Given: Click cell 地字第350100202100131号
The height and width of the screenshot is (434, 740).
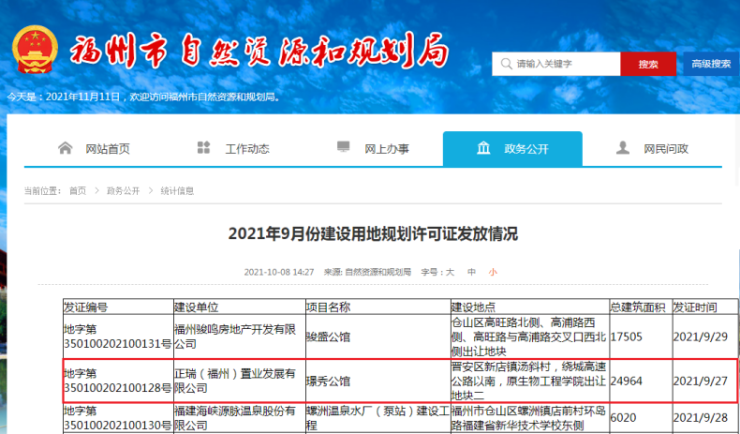Looking at the screenshot, I should [118, 336].
